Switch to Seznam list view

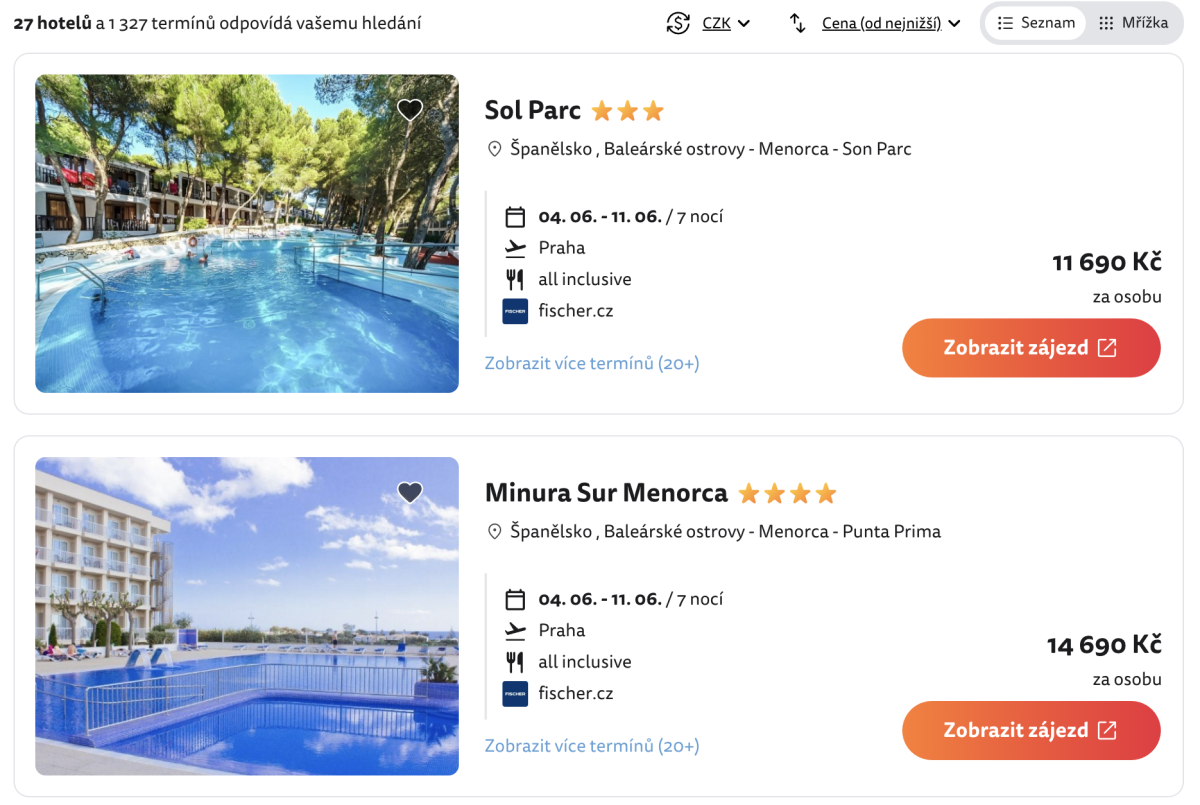[1036, 23]
